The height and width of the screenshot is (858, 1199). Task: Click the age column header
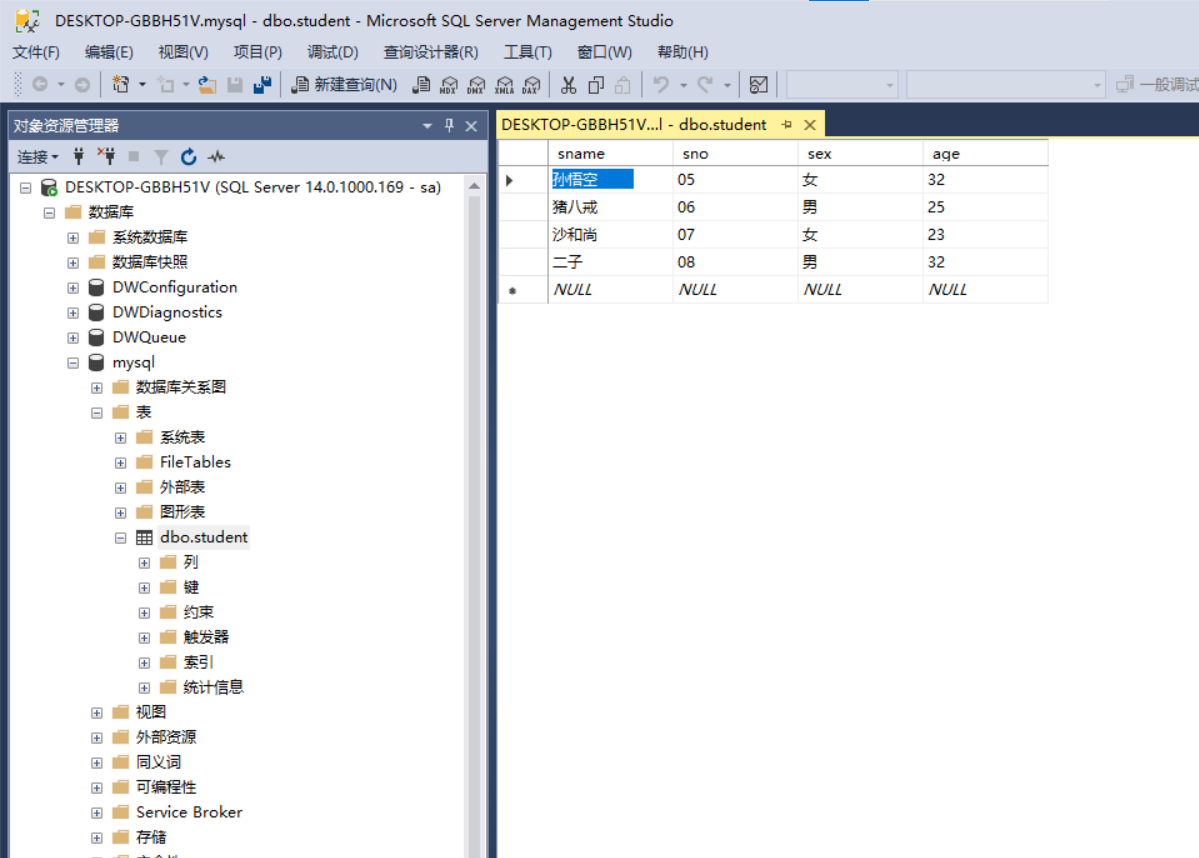(x=985, y=154)
